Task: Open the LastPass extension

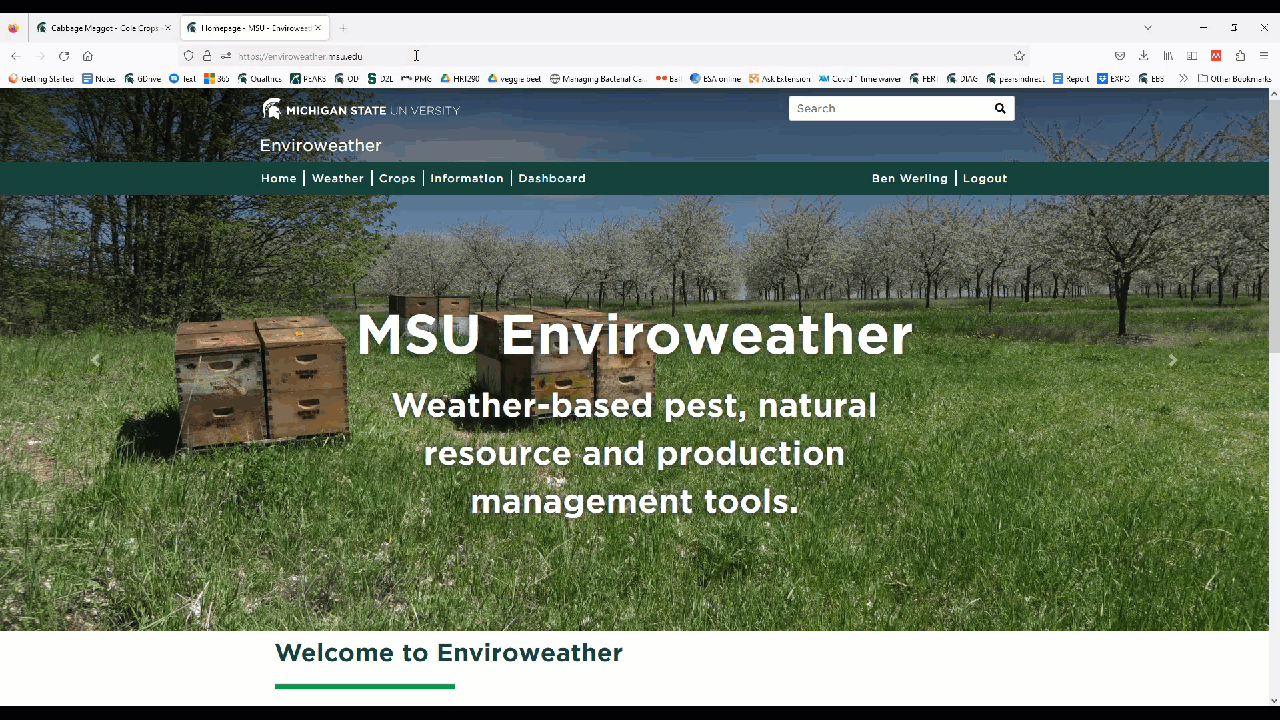Action: (x=1216, y=56)
